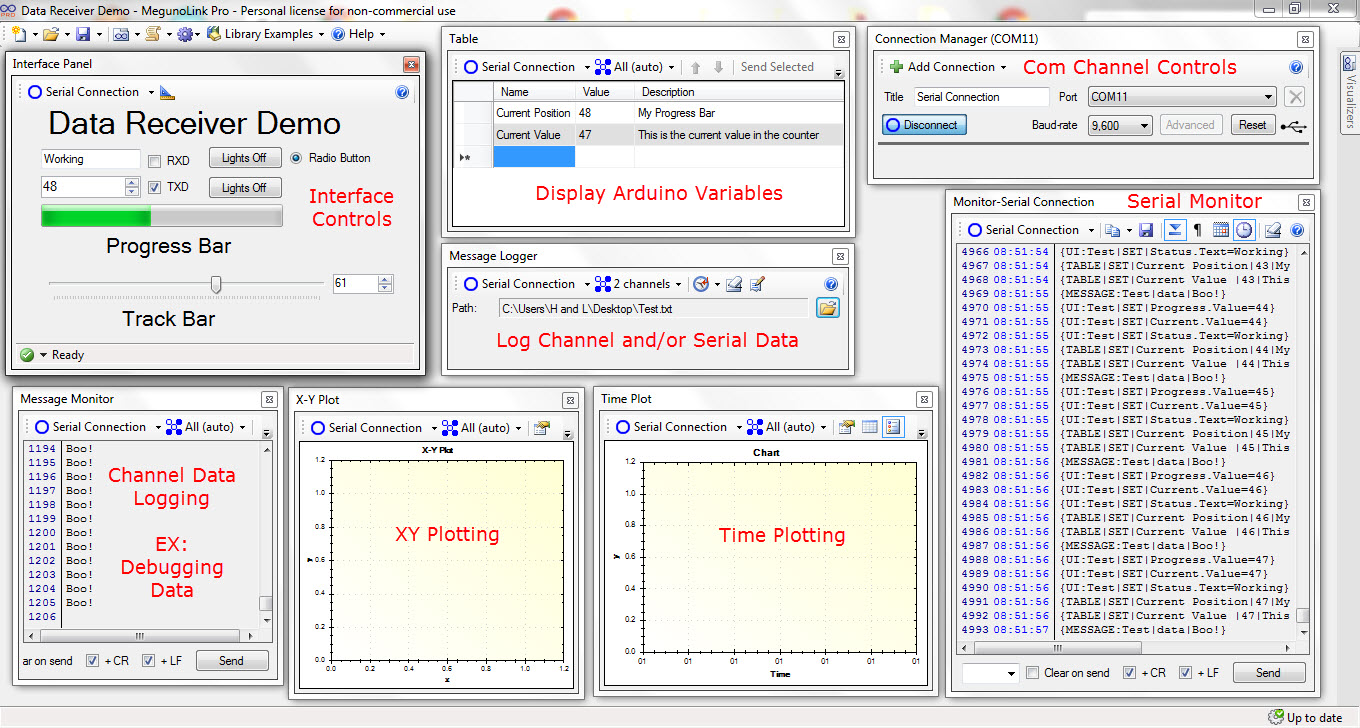This screenshot has width=1360, height=728.
Task: Click the New project icon in main toolbar
Action: (x=18, y=34)
